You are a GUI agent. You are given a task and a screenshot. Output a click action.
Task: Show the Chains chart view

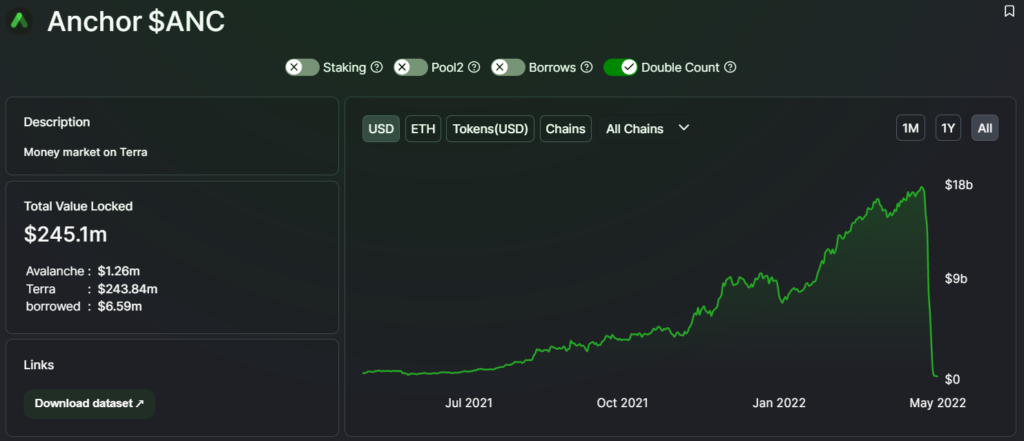[566, 129]
